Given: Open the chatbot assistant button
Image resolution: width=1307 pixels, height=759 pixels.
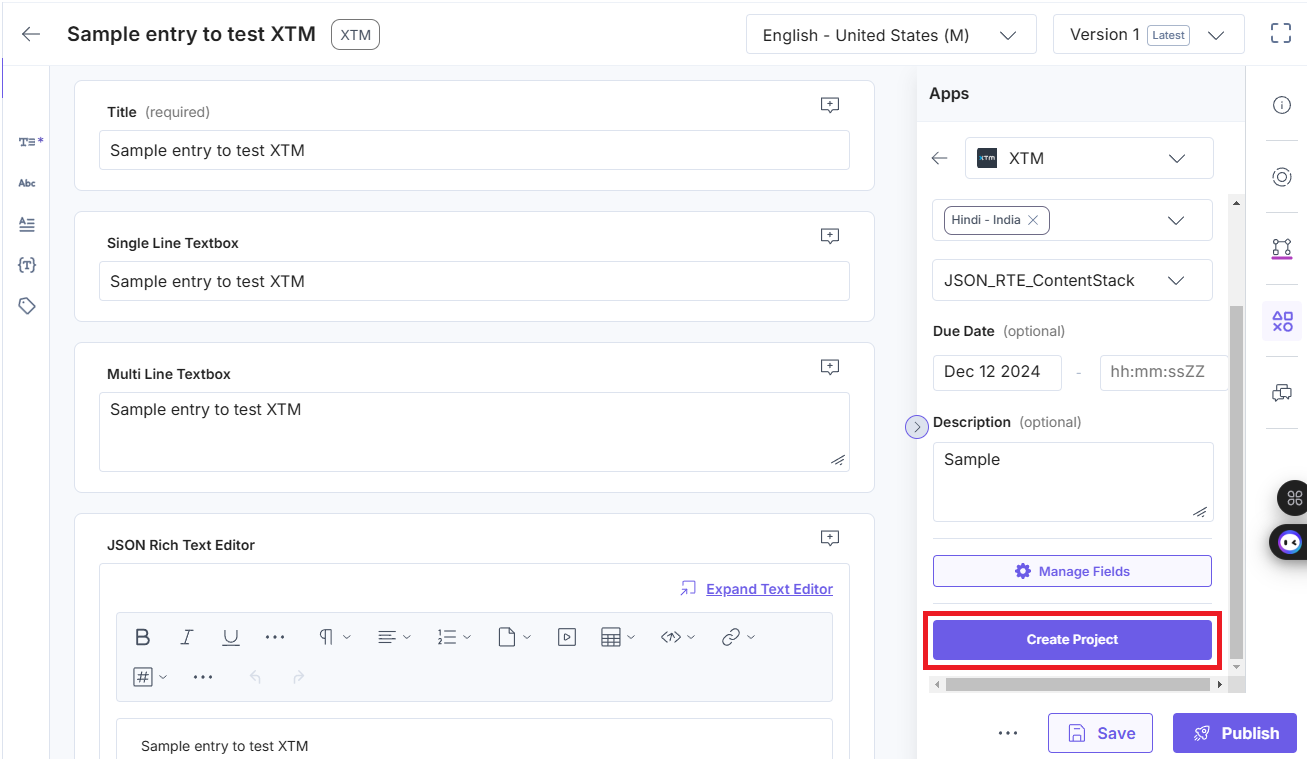Looking at the screenshot, I should pyautogui.click(x=1290, y=542).
